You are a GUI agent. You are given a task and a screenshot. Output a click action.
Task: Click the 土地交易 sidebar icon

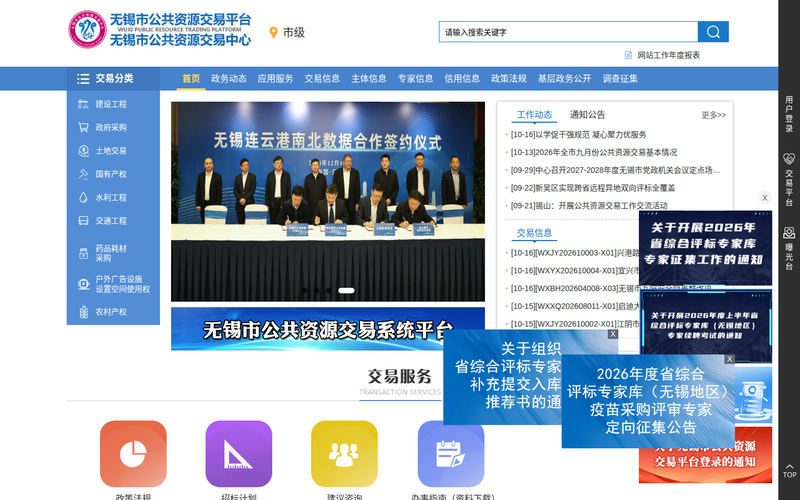[83, 151]
